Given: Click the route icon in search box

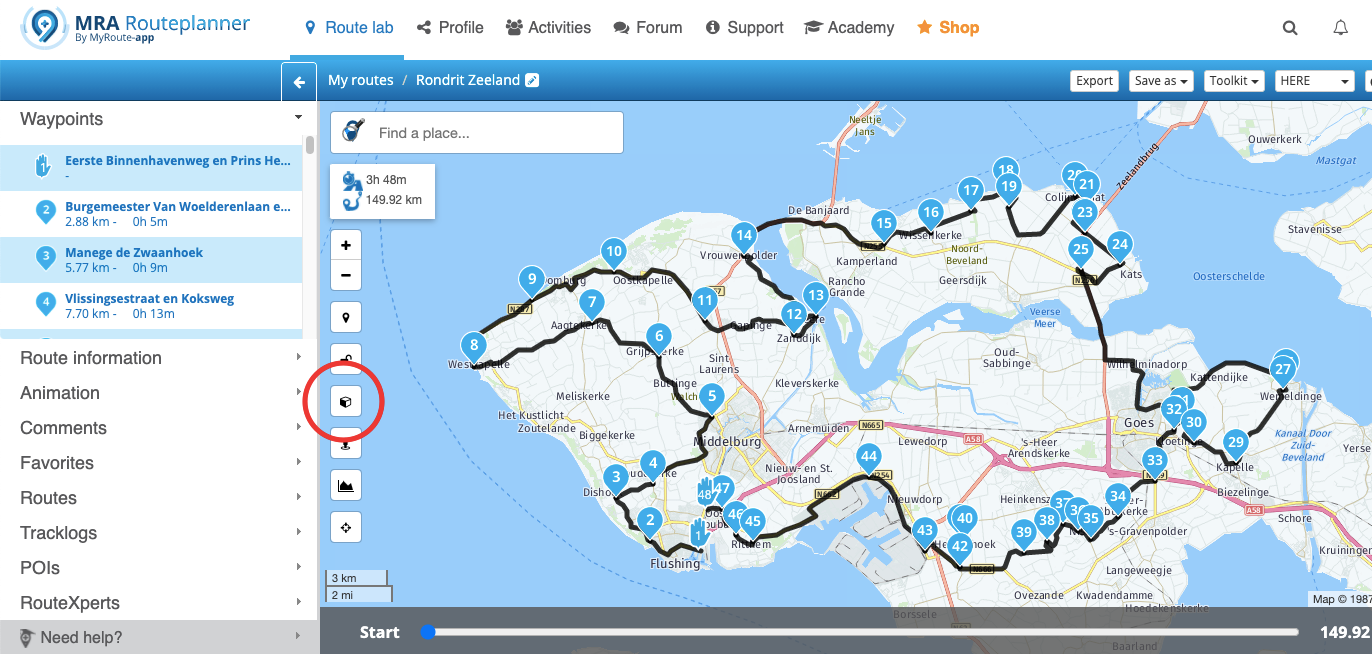Looking at the screenshot, I should coord(353,131).
